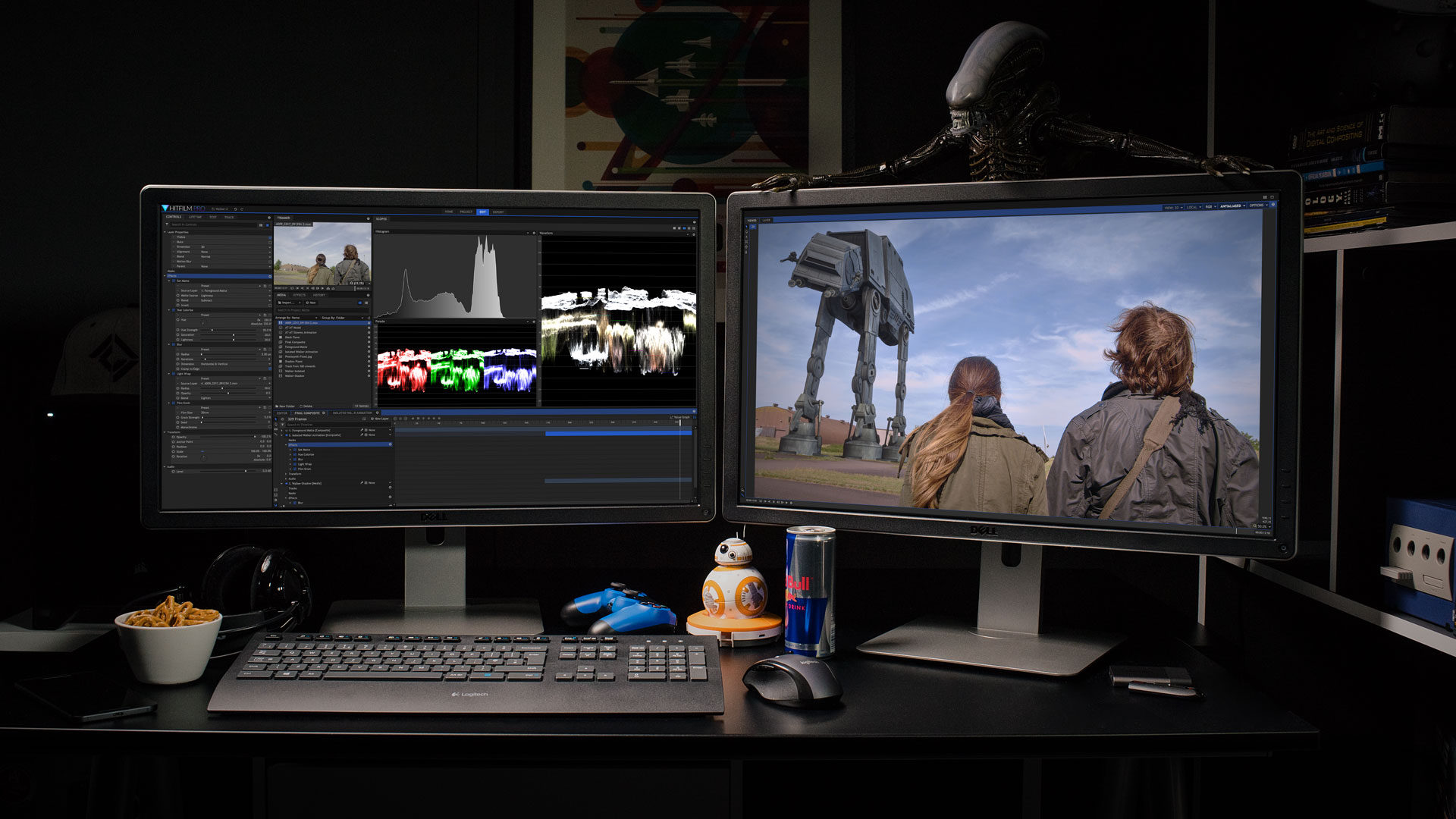The image size is (1456, 819).
Task: Click New Folder in Media panel
Action: (285, 406)
